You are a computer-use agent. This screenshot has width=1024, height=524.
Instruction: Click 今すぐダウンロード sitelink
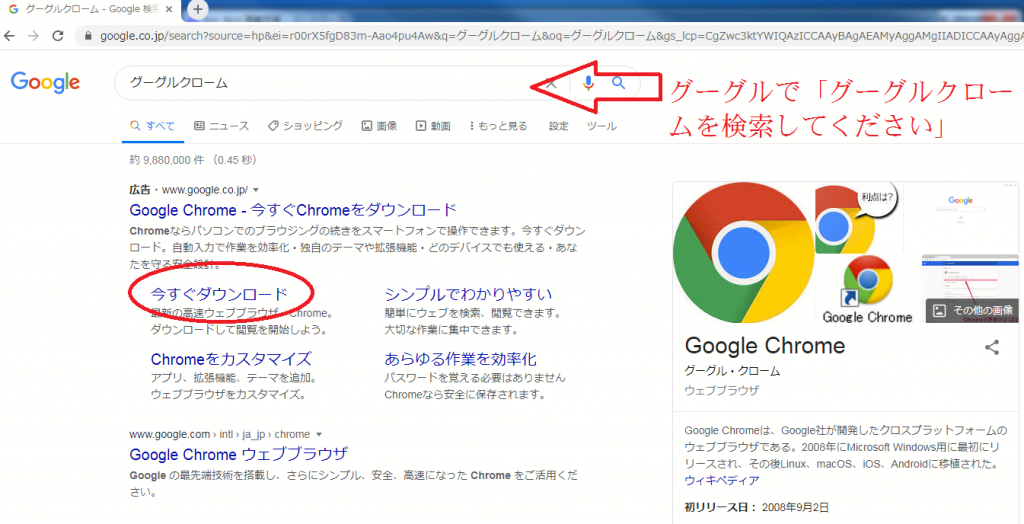219,293
